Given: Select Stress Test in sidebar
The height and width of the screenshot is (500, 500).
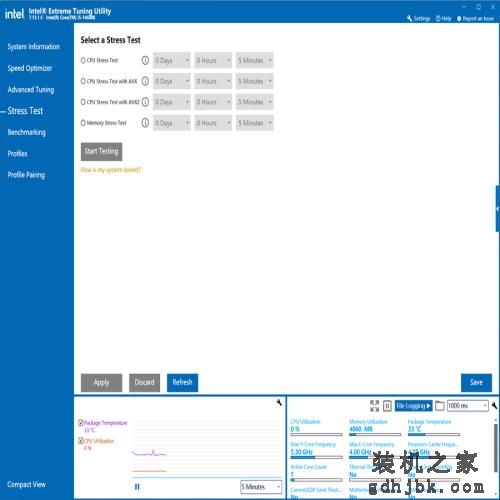Looking at the screenshot, I should [x=25, y=111].
